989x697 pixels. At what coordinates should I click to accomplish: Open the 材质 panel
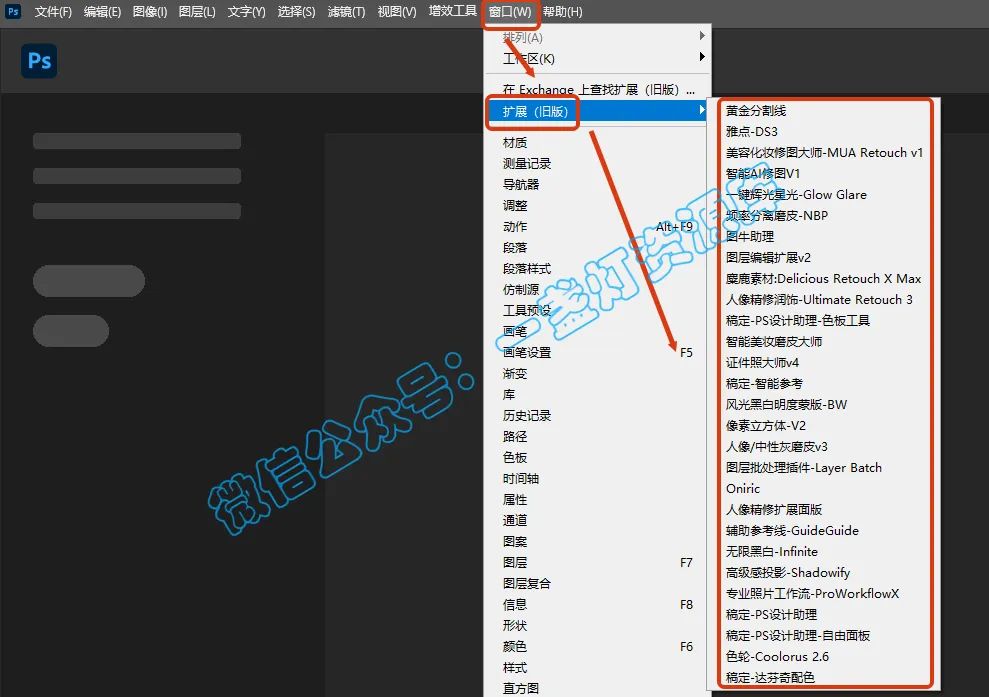click(x=597, y=143)
